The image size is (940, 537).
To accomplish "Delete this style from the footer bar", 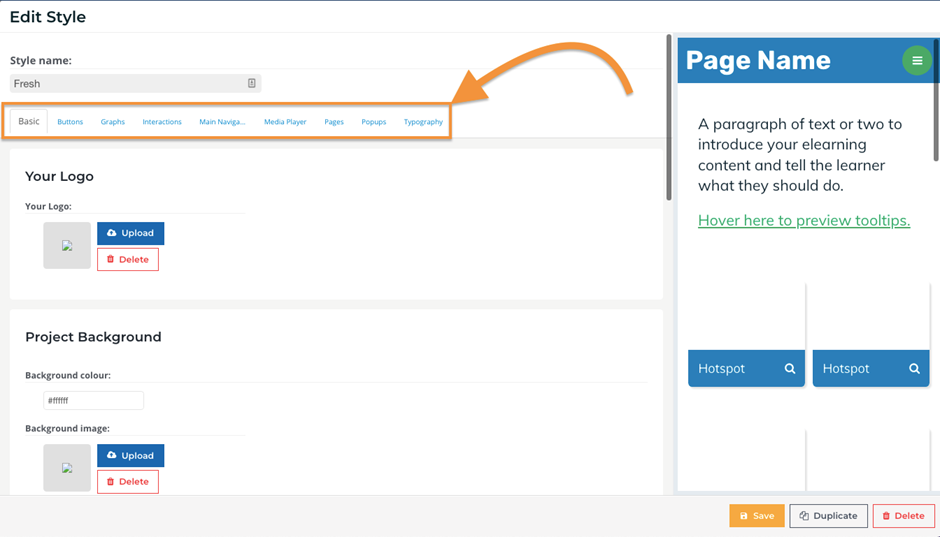I will [x=903, y=515].
